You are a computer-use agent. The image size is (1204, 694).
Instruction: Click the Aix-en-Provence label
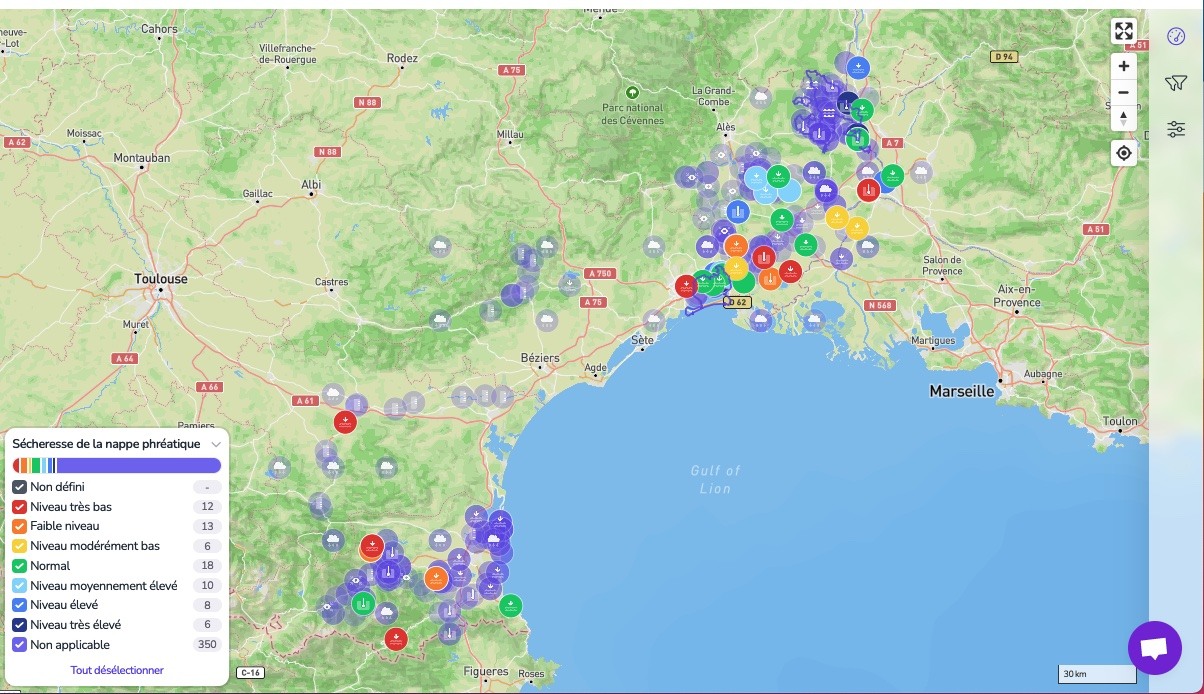click(1018, 295)
